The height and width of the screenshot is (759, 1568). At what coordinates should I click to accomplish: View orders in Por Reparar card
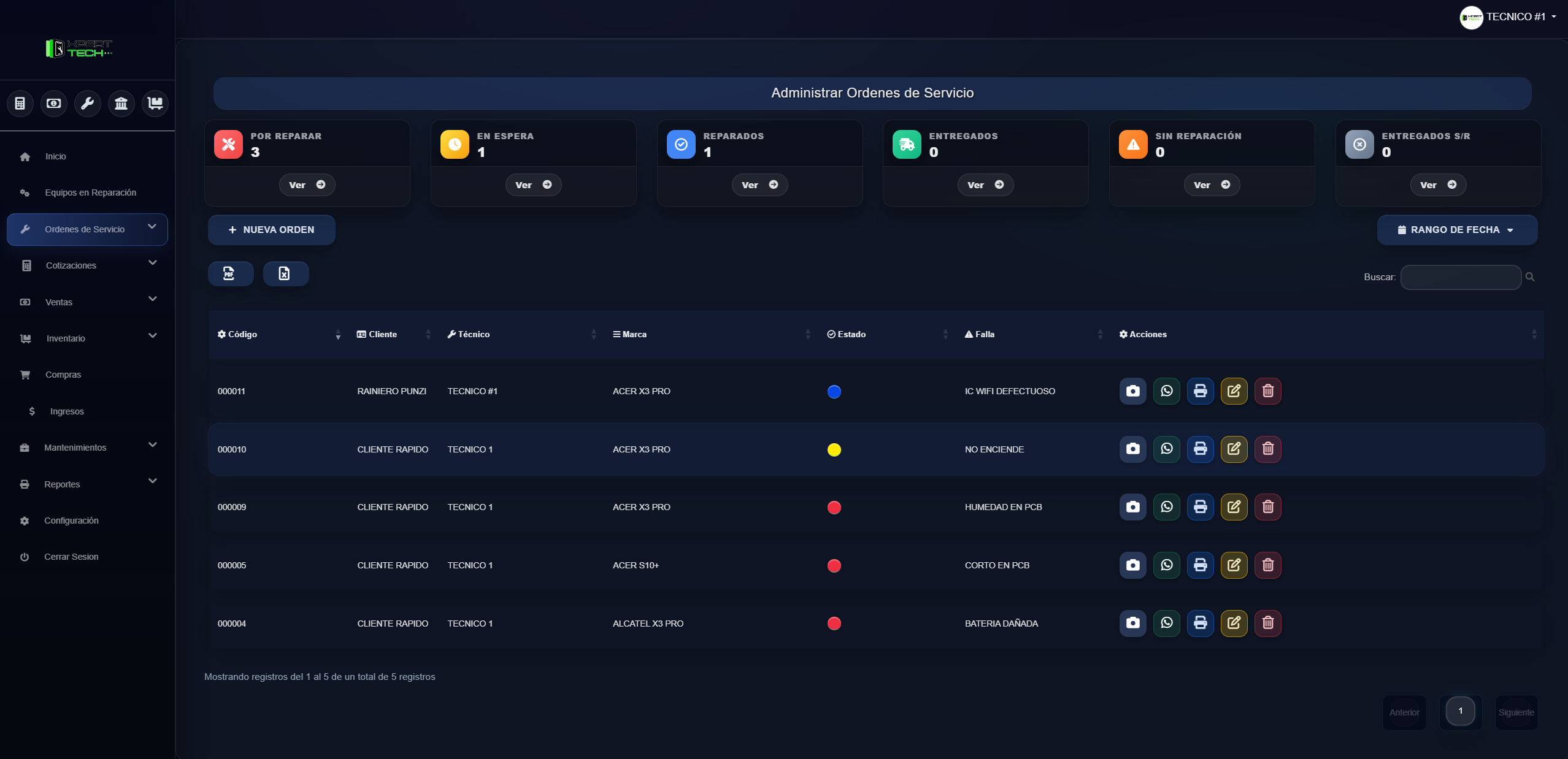point(307,185)
